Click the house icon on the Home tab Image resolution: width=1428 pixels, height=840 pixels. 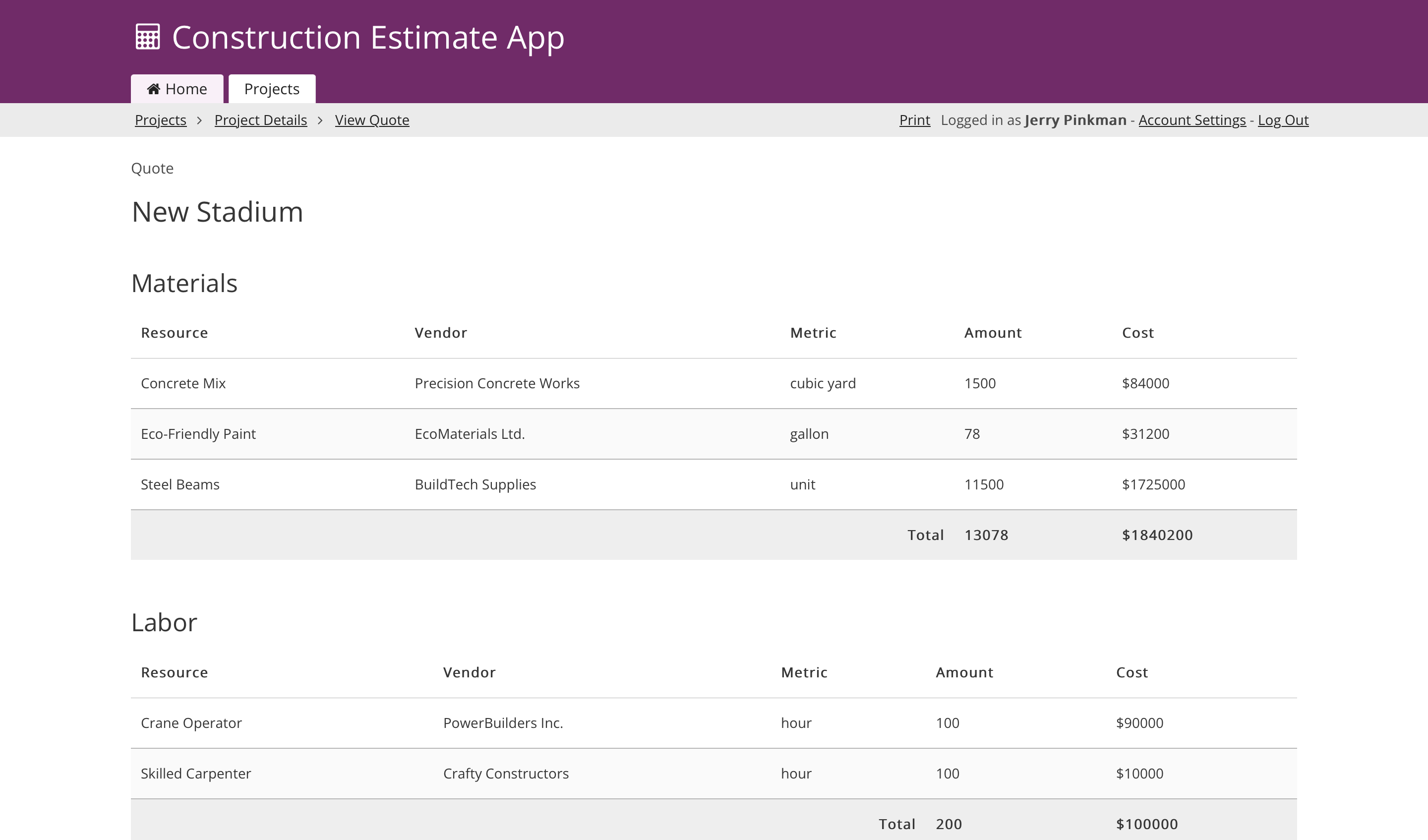click(153, 89)
